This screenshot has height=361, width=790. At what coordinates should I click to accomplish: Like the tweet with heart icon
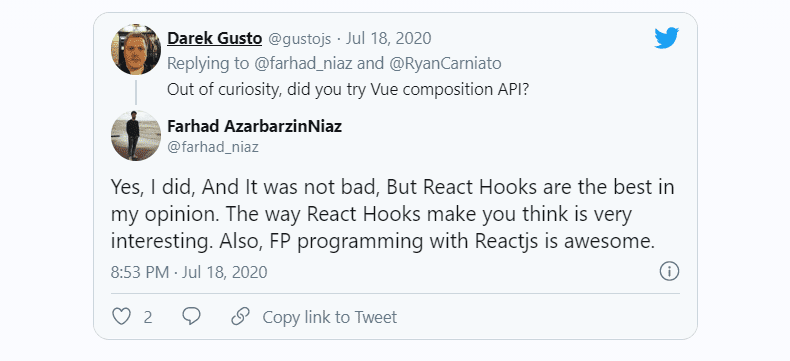121,317
